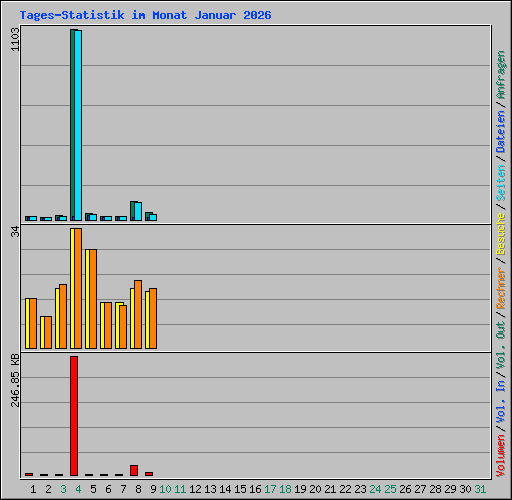This screenshot has width=512, height=500.
Task: Select the Volumen legend label
Action: click(x=501, y=455)
